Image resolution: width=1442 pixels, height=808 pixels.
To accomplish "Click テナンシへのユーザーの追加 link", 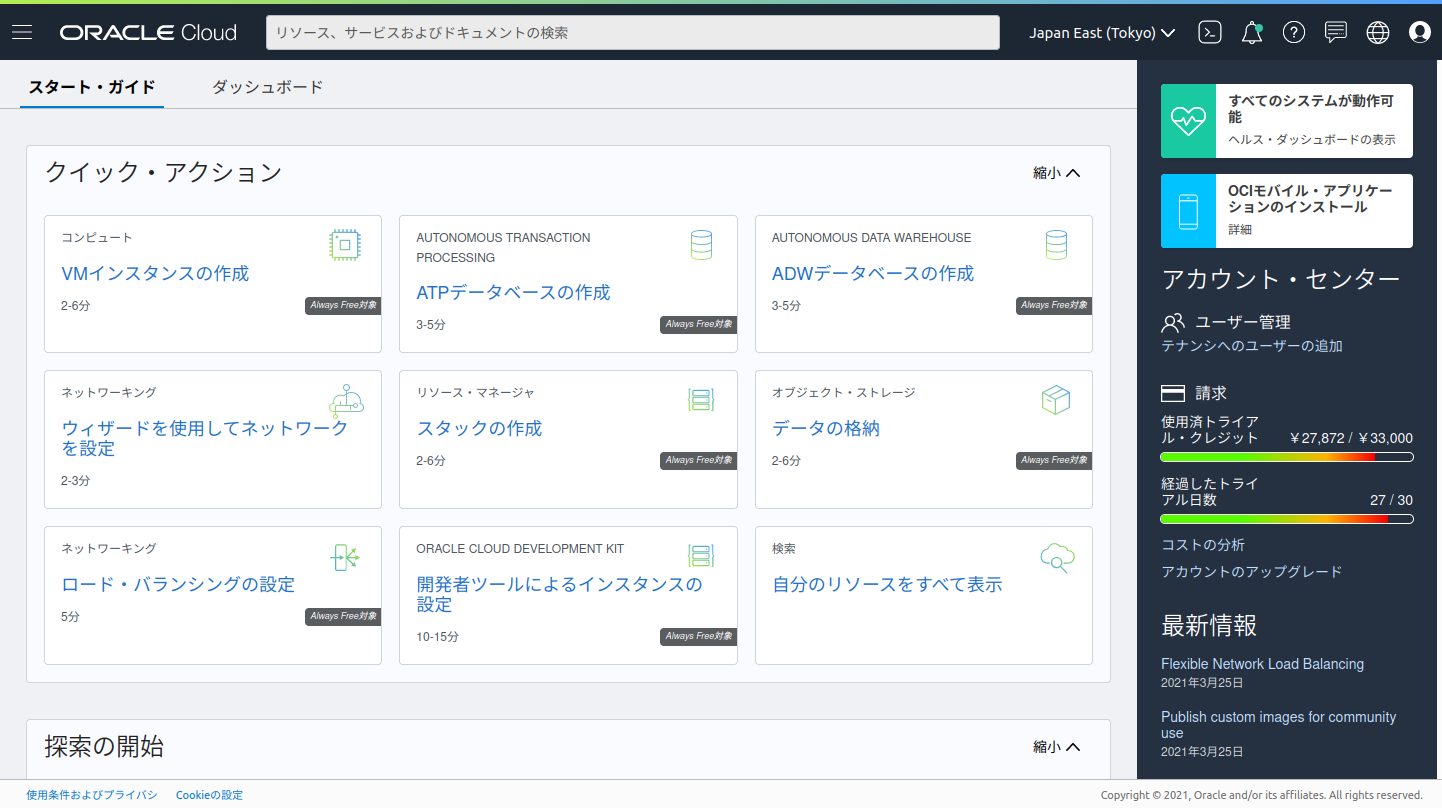I will 1252,346.
